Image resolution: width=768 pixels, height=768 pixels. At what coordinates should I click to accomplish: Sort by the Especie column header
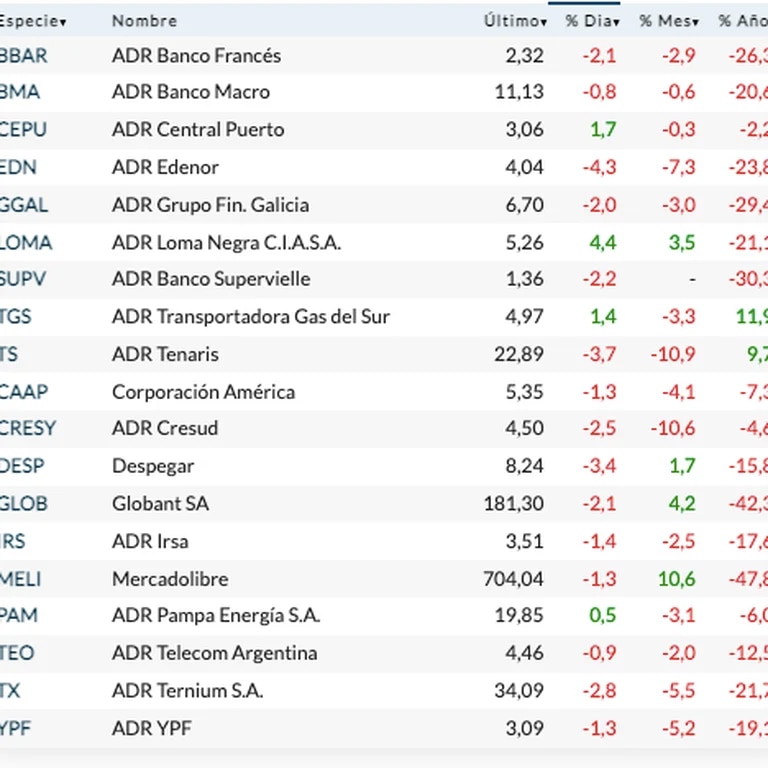[32, 21]
